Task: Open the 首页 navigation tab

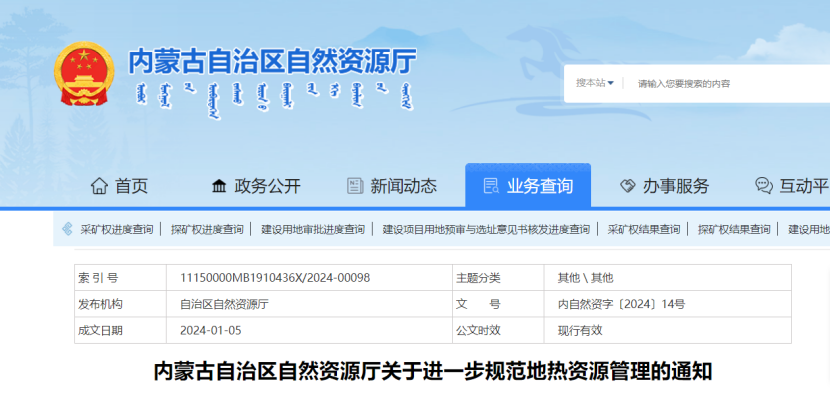Action: coord(120,186)
